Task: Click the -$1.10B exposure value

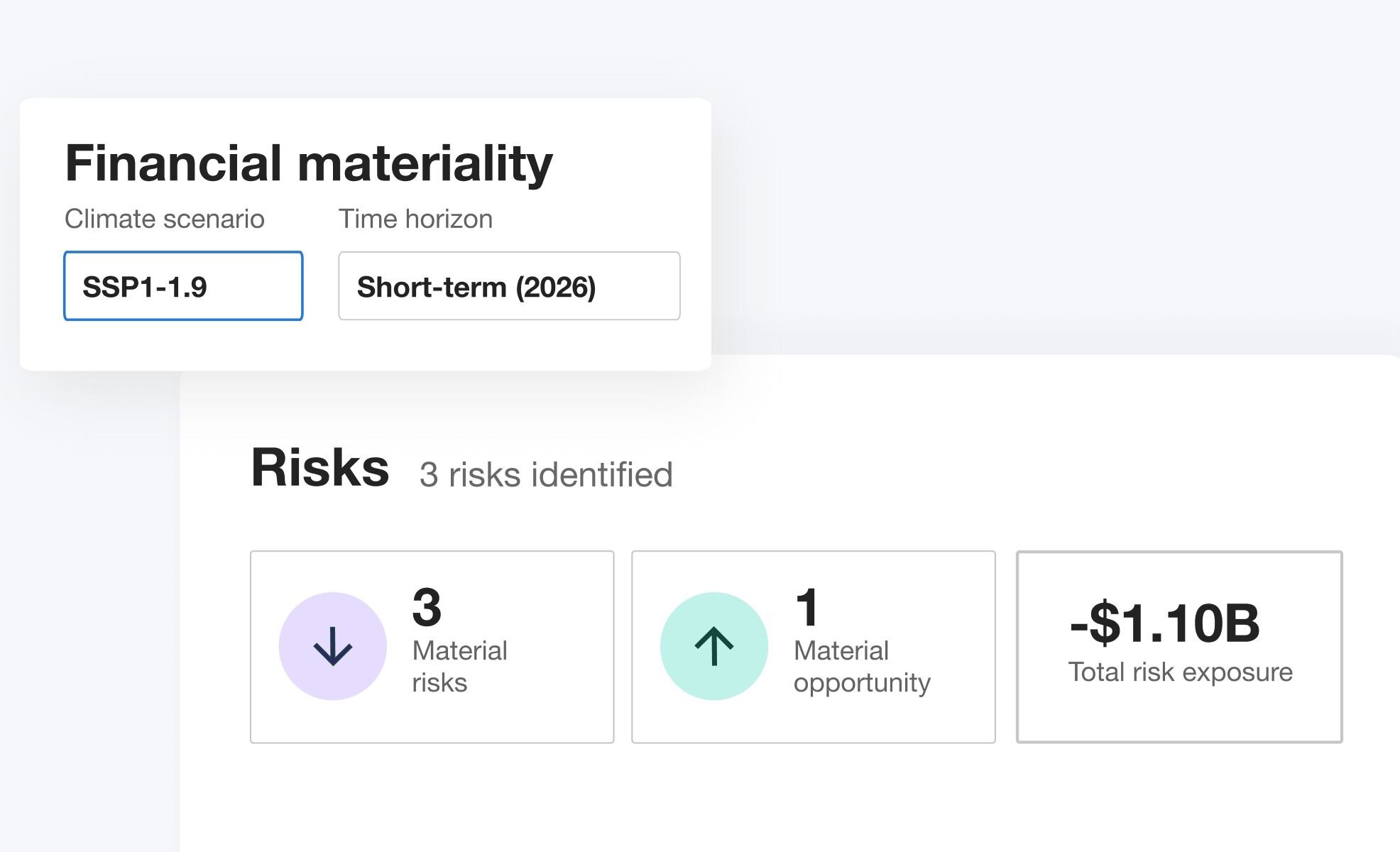Action: (x=1164, y=623)
